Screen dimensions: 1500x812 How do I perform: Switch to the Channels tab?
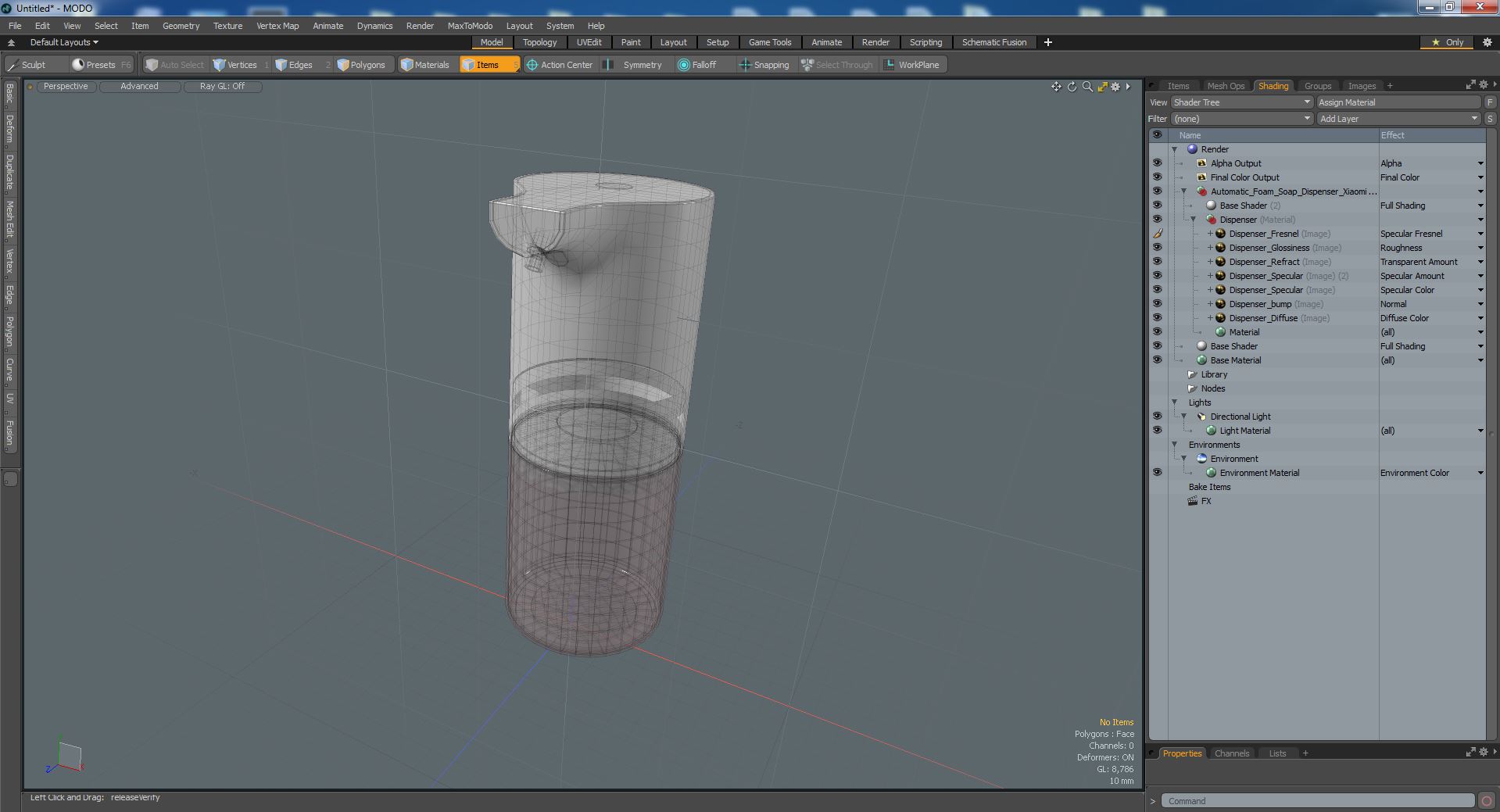point(1232,753)
